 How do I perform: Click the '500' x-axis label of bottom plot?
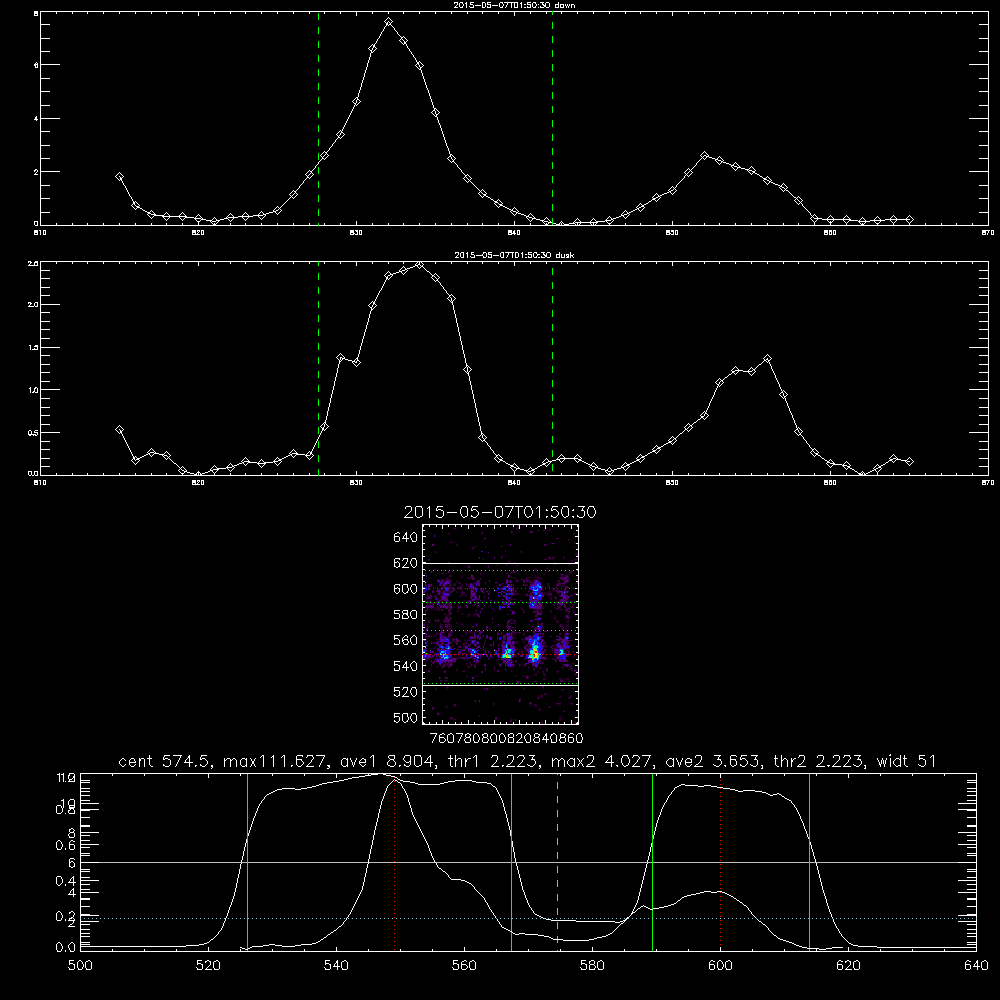click(80, 966)
